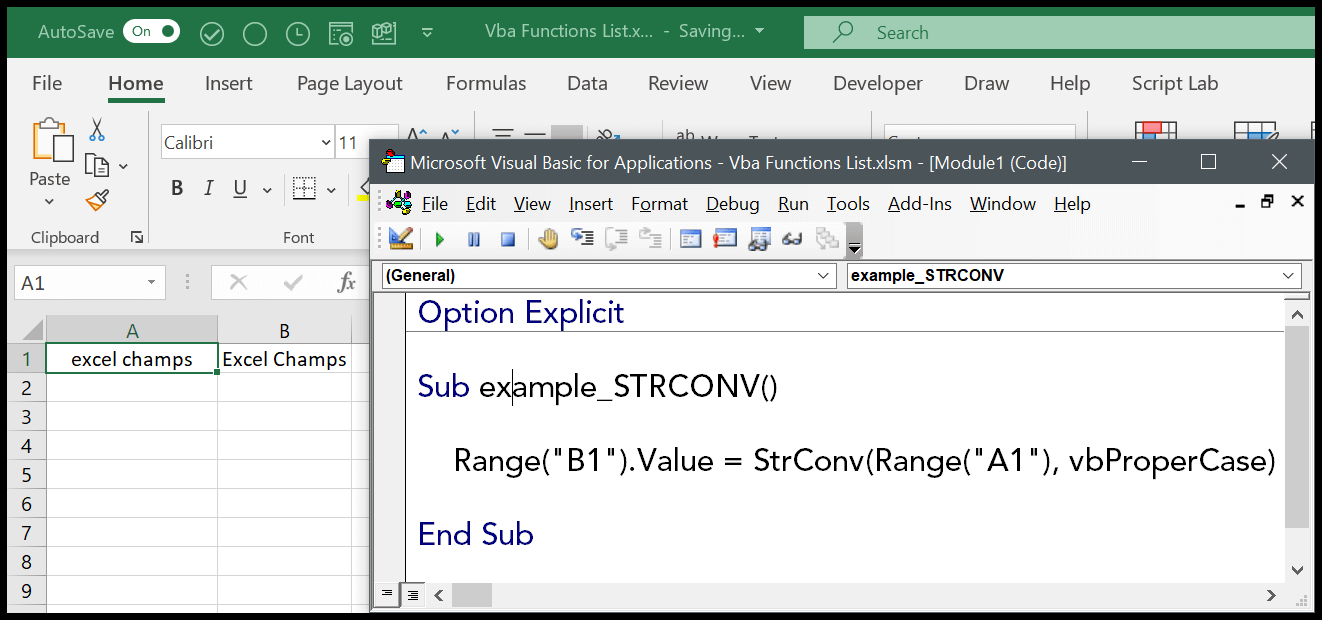The image size is (1322, 620).
Task: Open the example_STRCONV procedure dropdown
Action: (x=1288, y=276)
